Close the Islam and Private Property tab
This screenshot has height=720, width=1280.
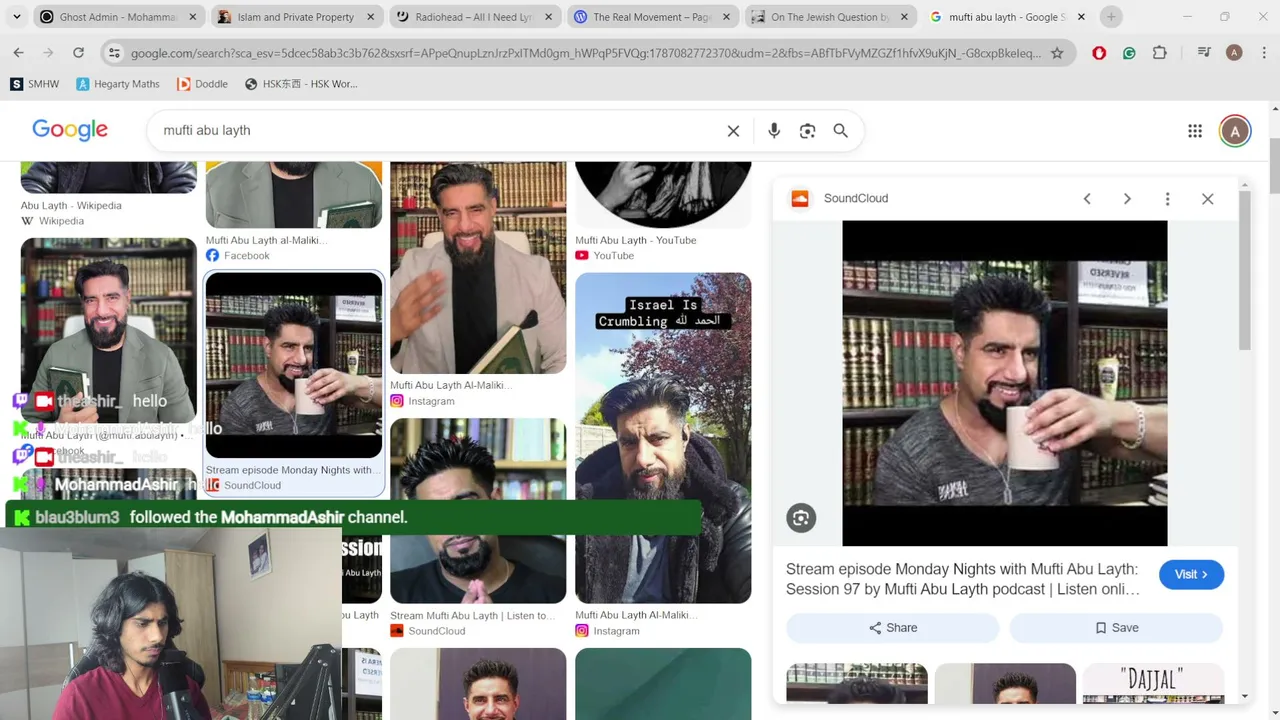coord(371,17)
